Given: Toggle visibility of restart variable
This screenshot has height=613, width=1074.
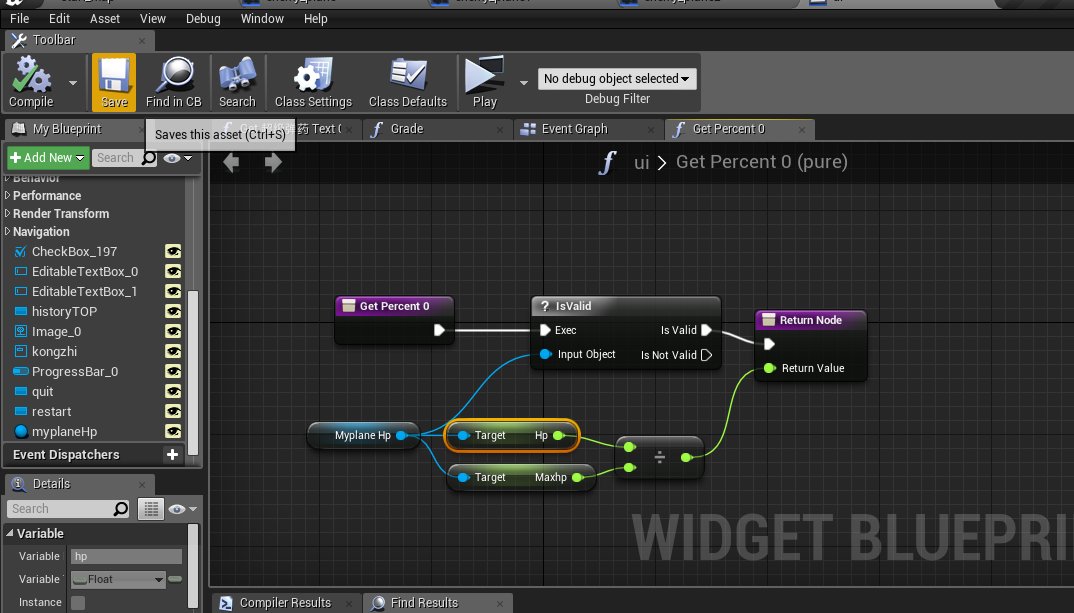Looking at the screenshot, I should coord(173,411).
